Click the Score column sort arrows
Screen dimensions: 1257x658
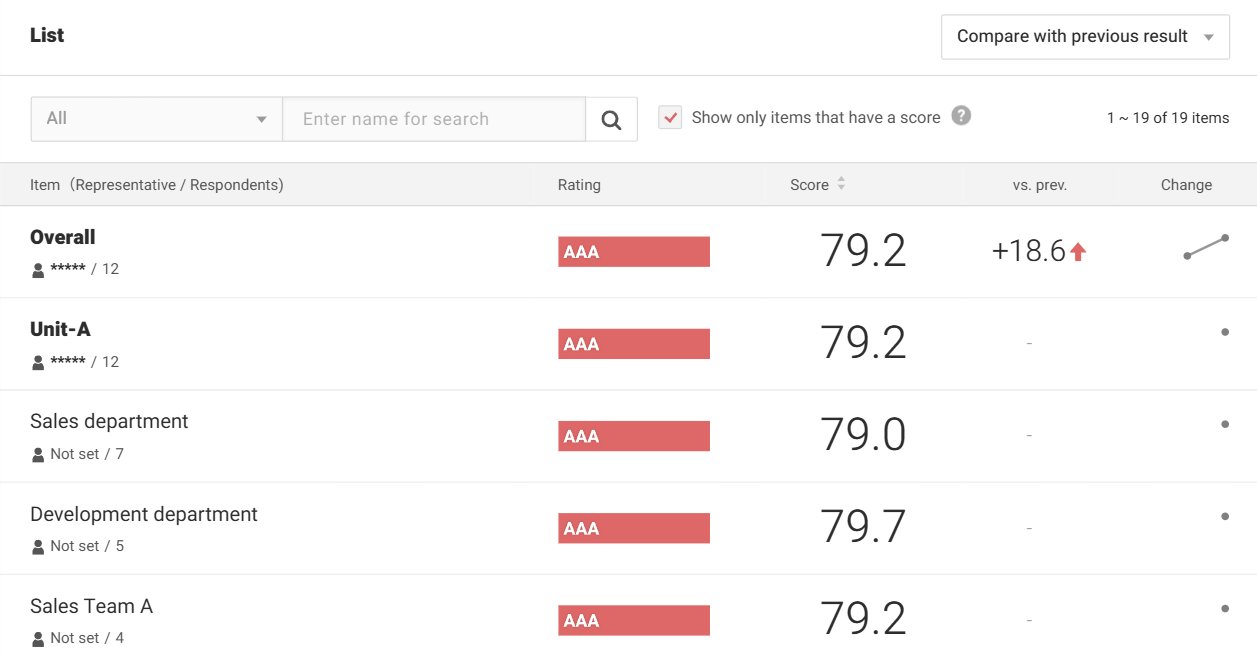[841, 184]
